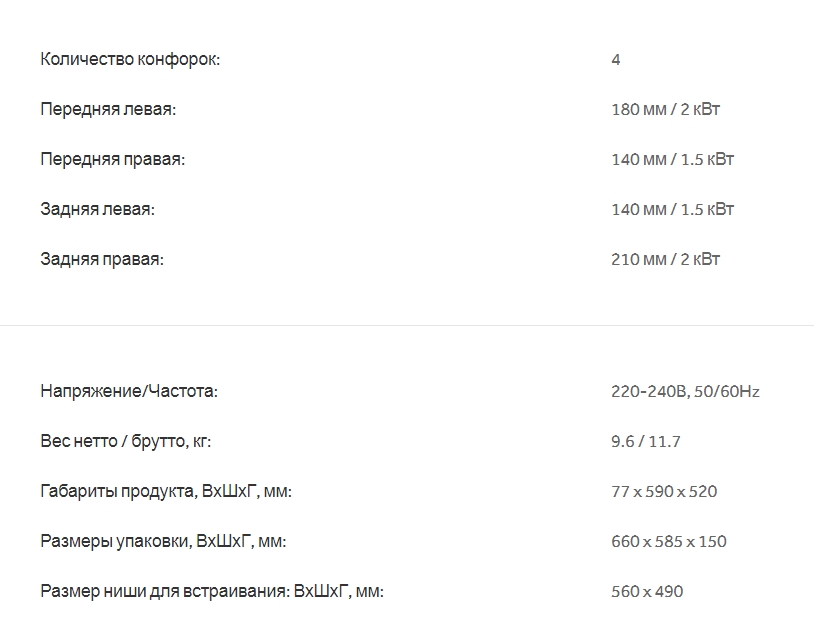Click the 'Габариты продукта, ВхШхГ, мм:' label

tap(166, 491)
